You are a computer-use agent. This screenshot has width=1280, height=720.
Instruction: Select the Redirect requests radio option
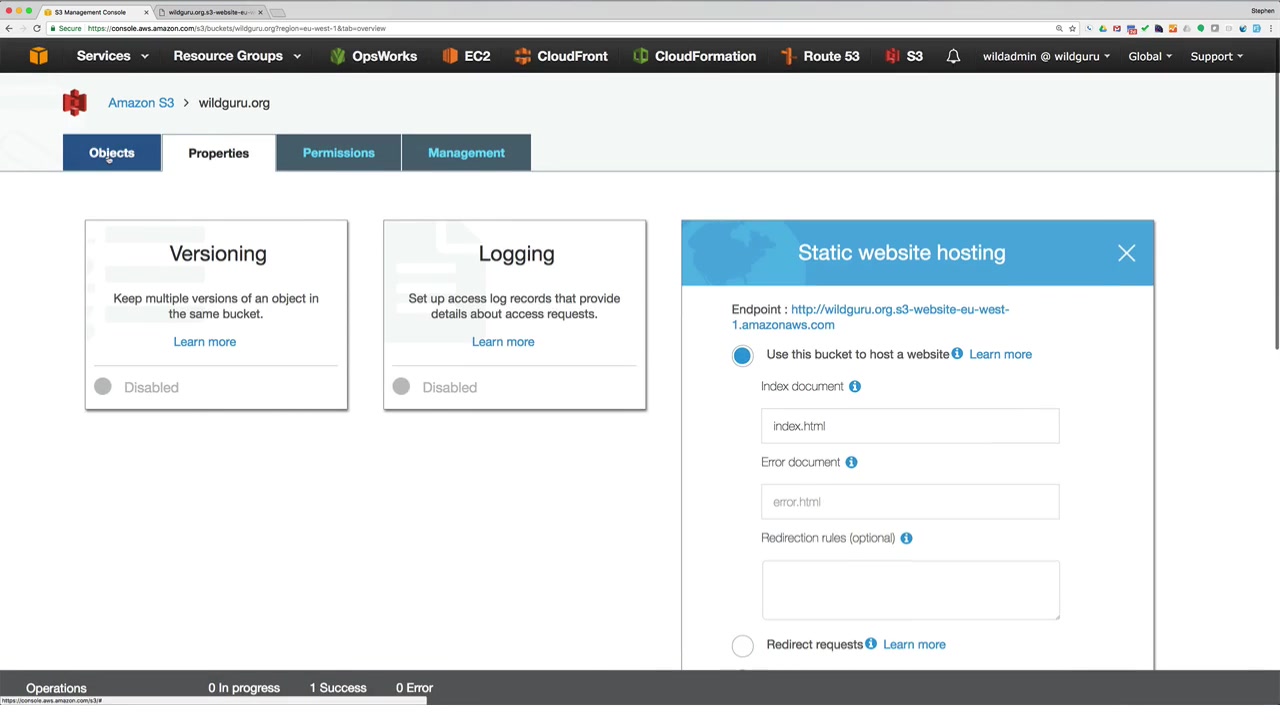point(742,645)
